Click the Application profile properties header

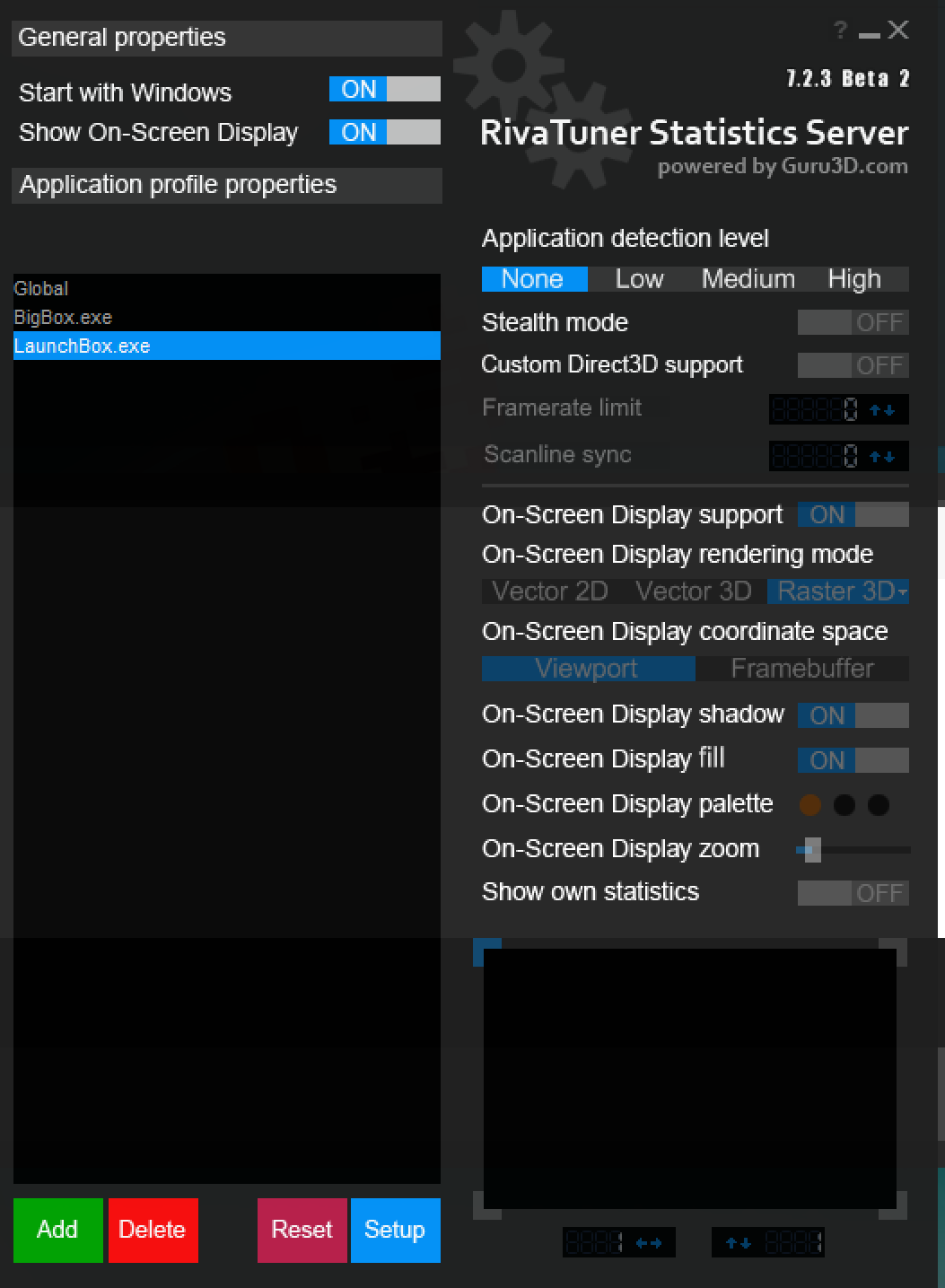tap(227, 186)
